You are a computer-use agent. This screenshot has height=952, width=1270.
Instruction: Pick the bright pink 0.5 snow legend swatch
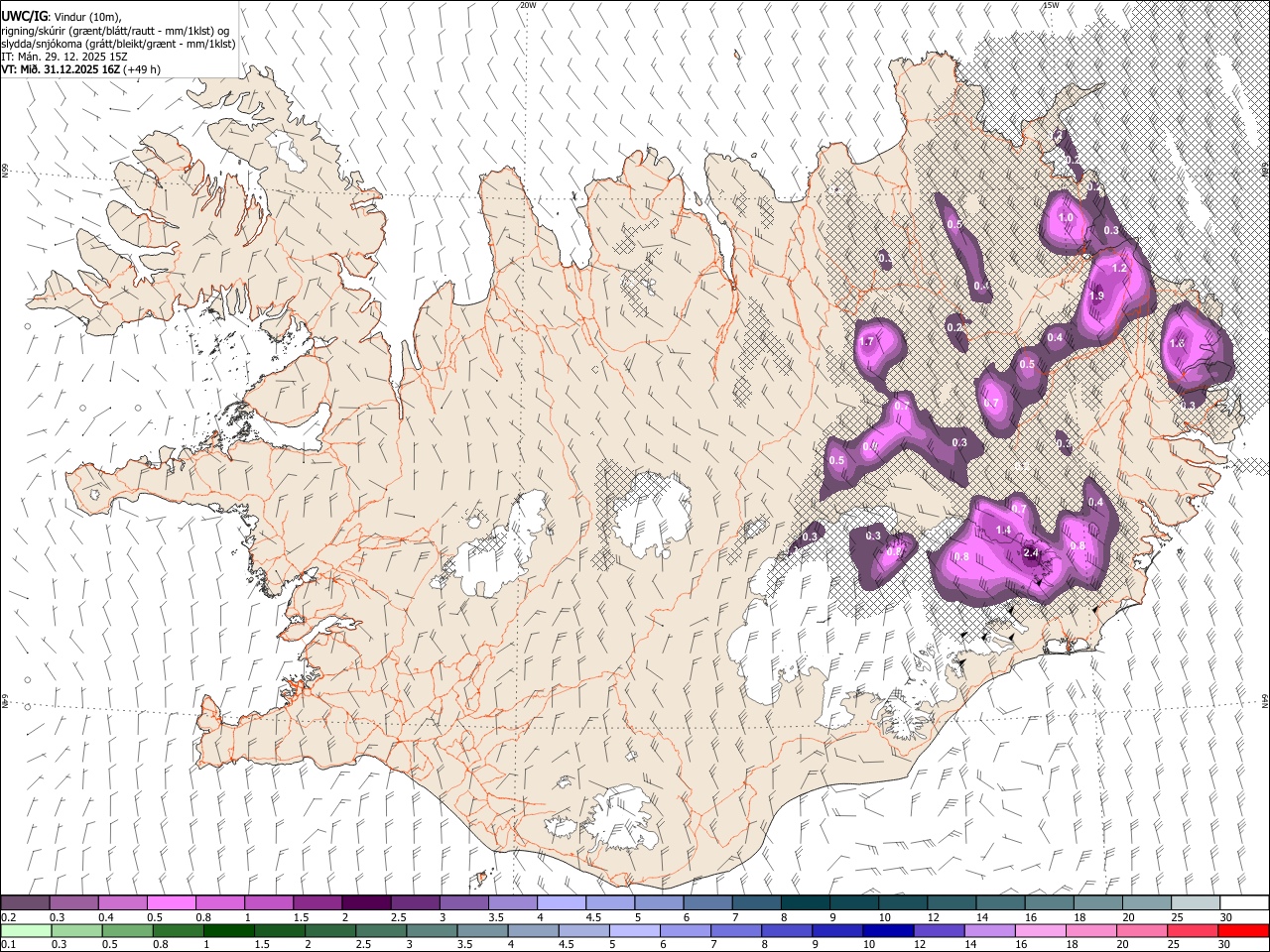click(171, 902)
